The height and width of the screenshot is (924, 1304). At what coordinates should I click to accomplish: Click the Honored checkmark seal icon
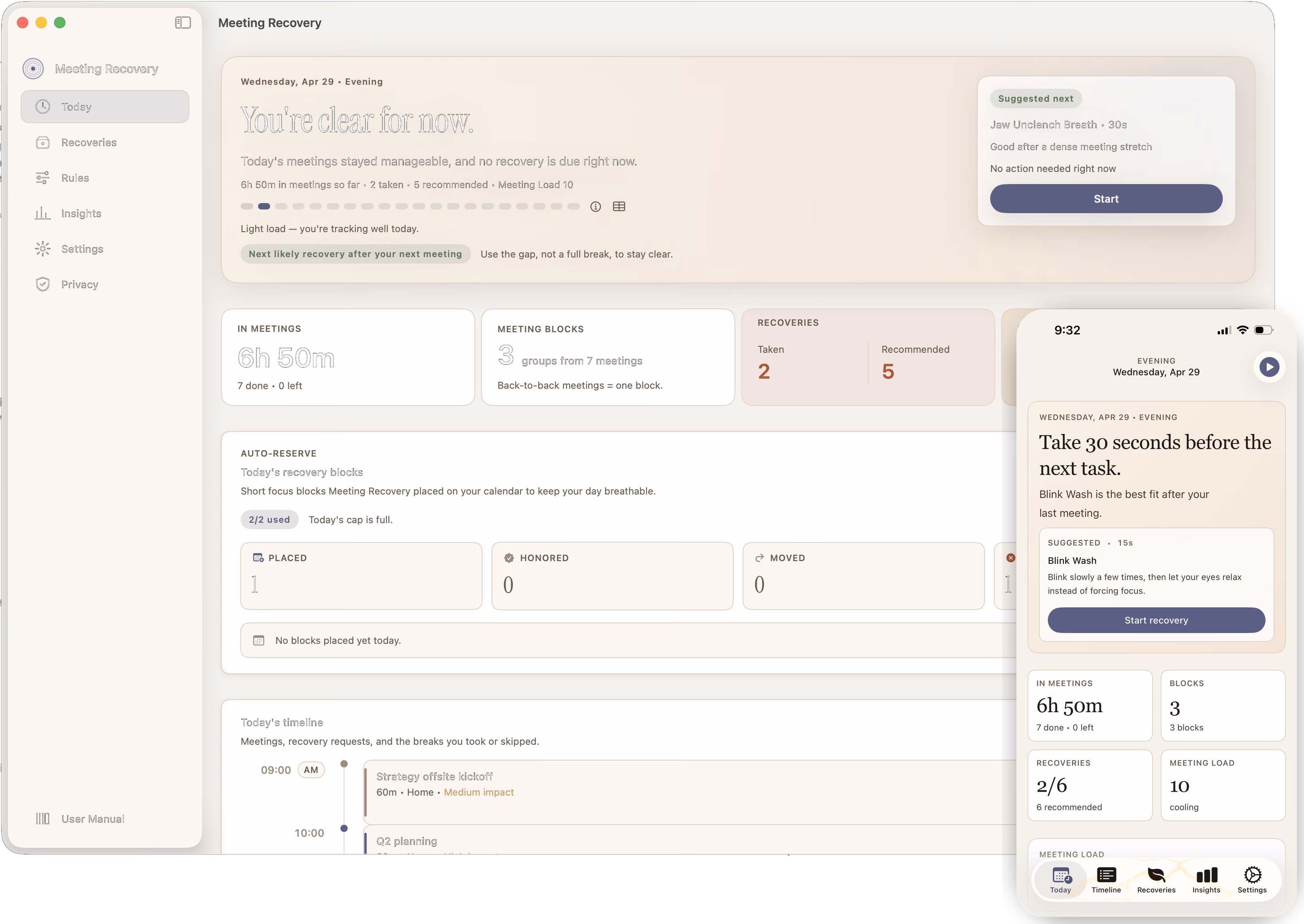(509, 558)
